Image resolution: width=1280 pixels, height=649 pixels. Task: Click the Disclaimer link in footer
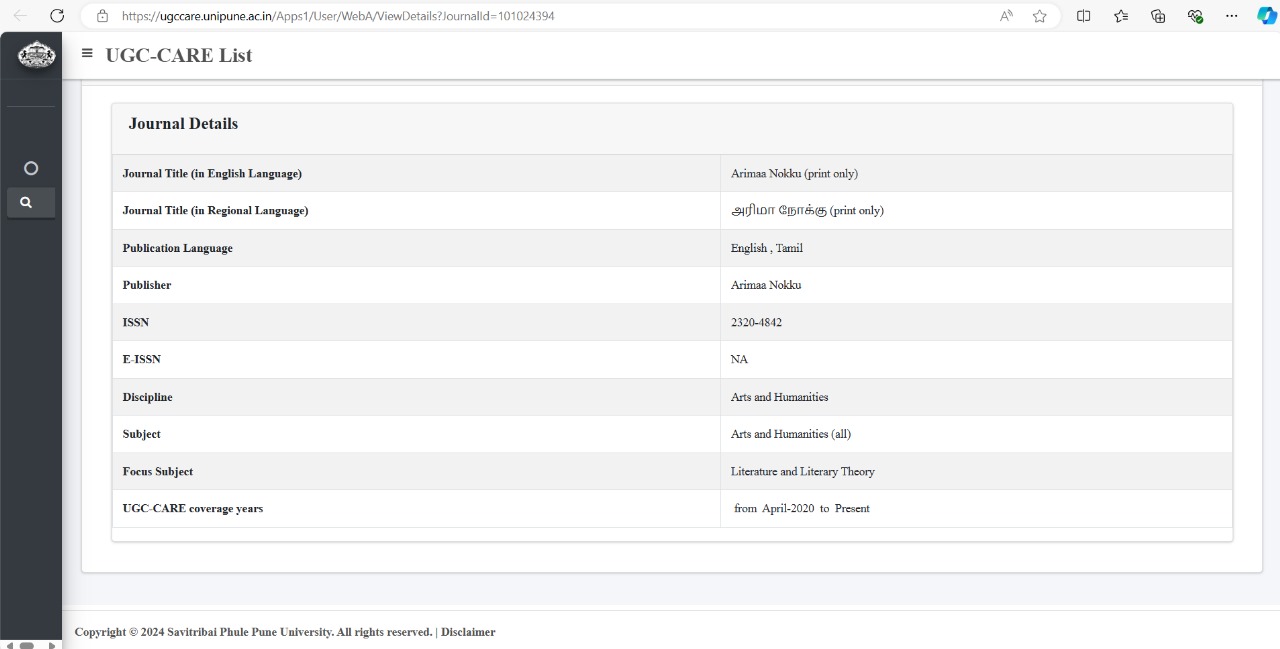point(468,632)
